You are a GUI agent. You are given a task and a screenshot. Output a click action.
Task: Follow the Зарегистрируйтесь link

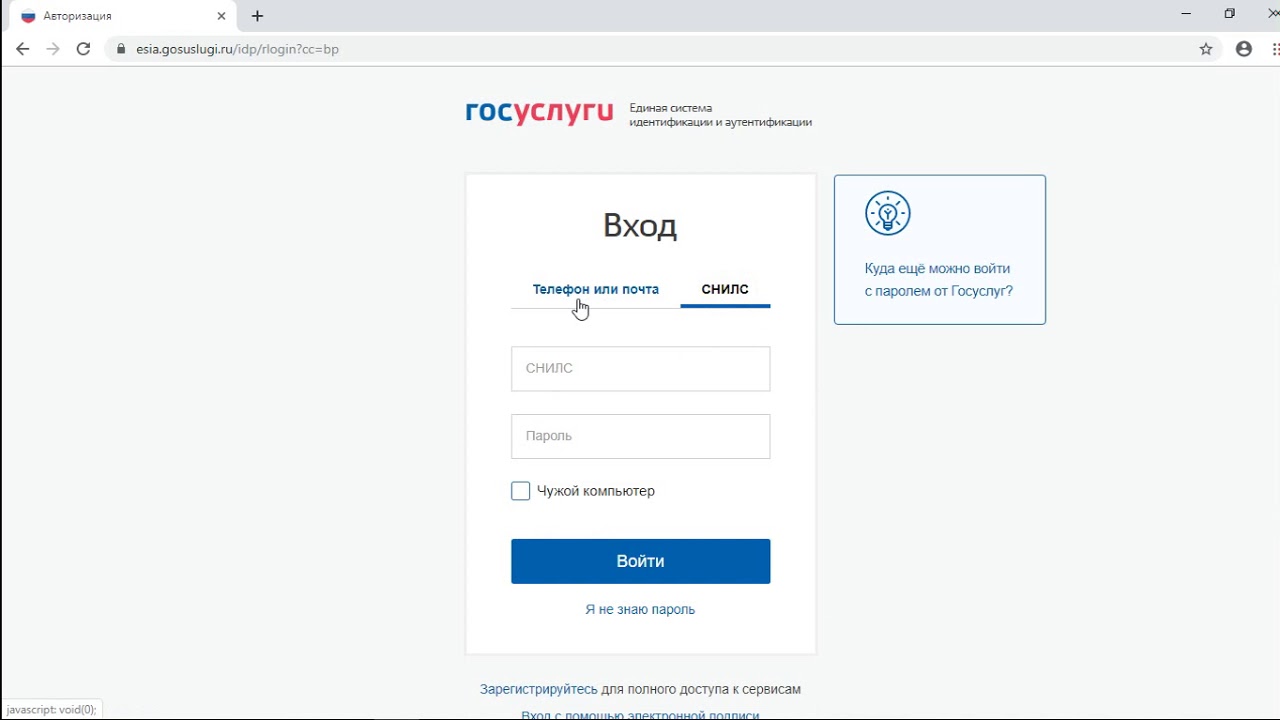point(538,689)
